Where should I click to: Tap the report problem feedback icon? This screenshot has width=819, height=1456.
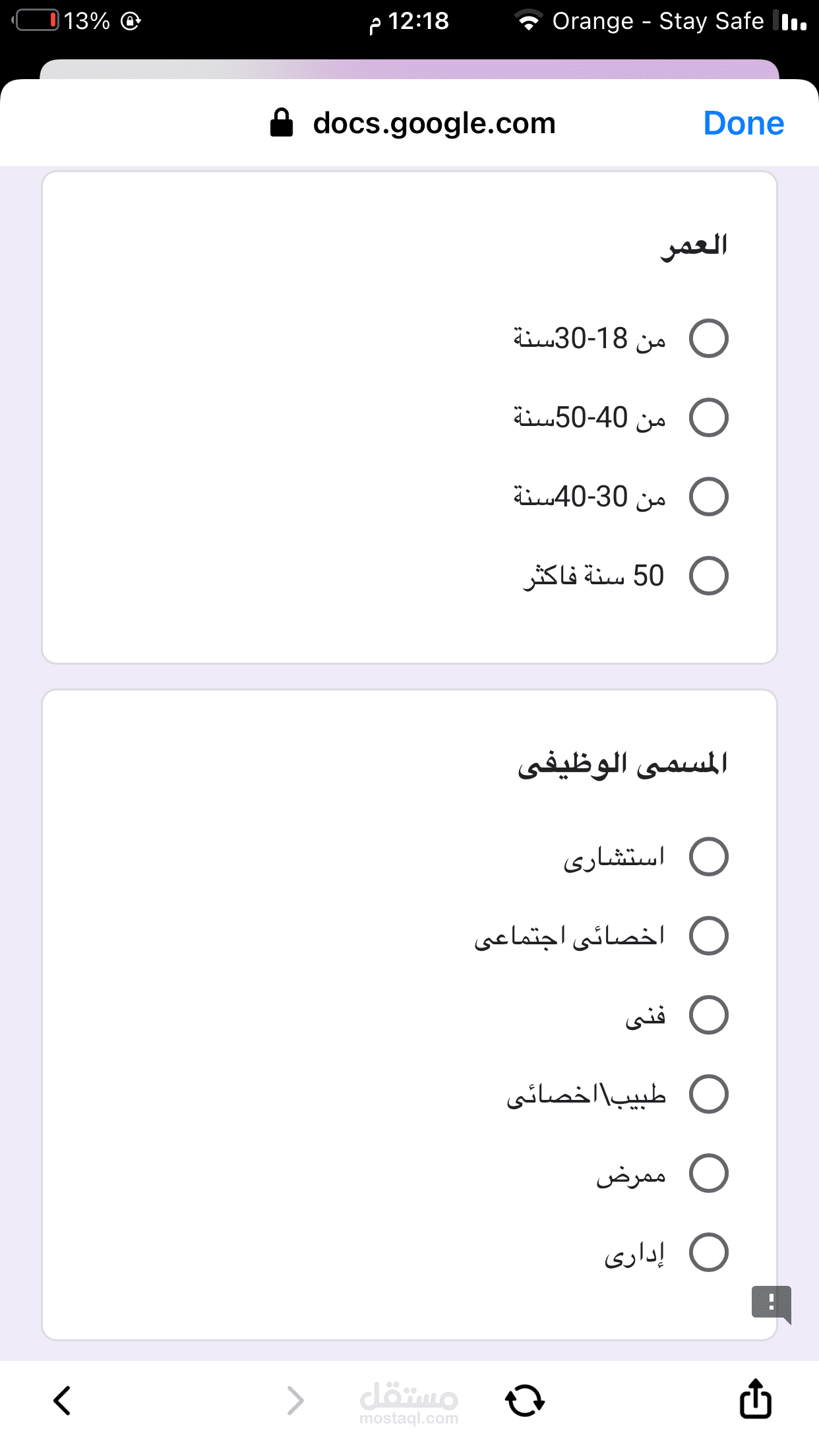click(770, 1303)
